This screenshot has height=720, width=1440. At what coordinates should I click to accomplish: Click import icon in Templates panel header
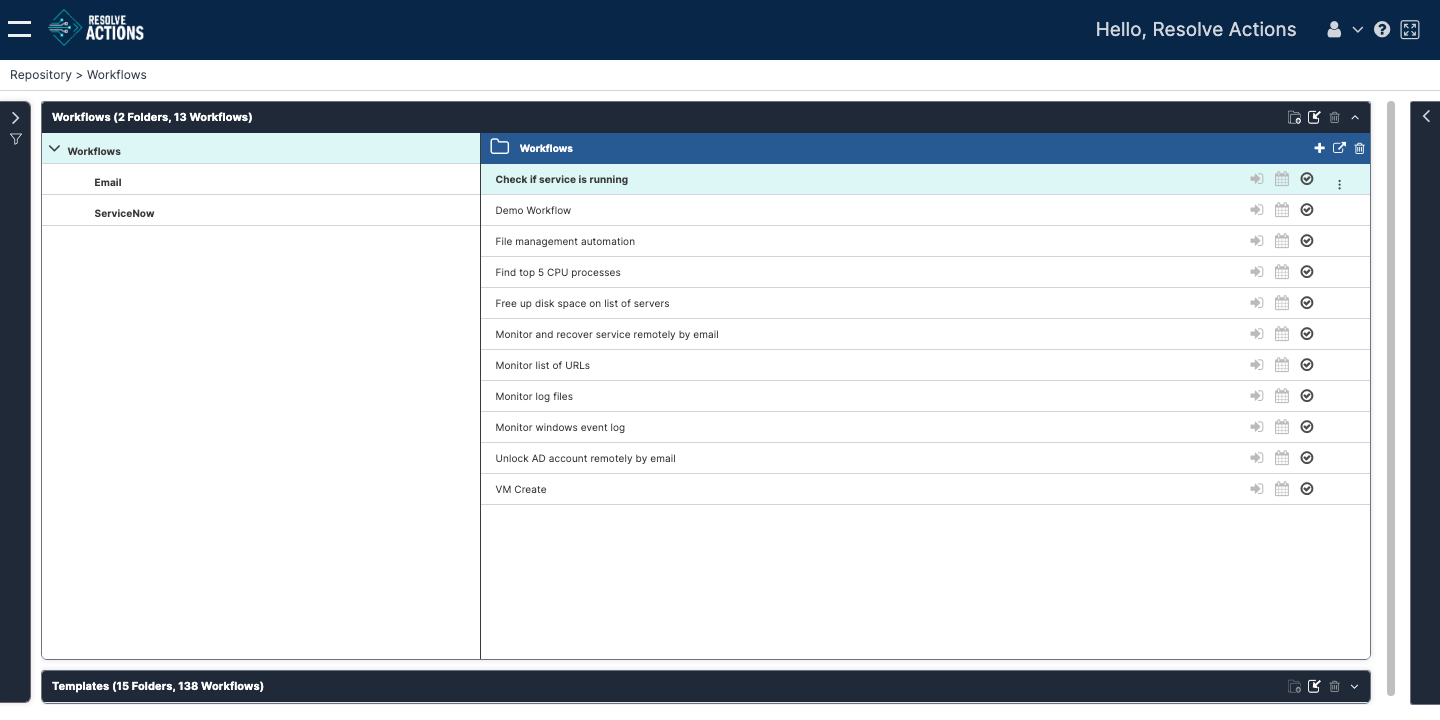coord(1315,686)
